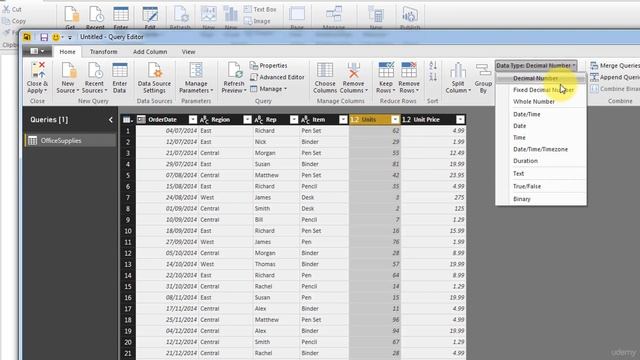This screenshot has width=640, height=360.
Task: Open Region column filter dropdown
Action: point(247,119)
